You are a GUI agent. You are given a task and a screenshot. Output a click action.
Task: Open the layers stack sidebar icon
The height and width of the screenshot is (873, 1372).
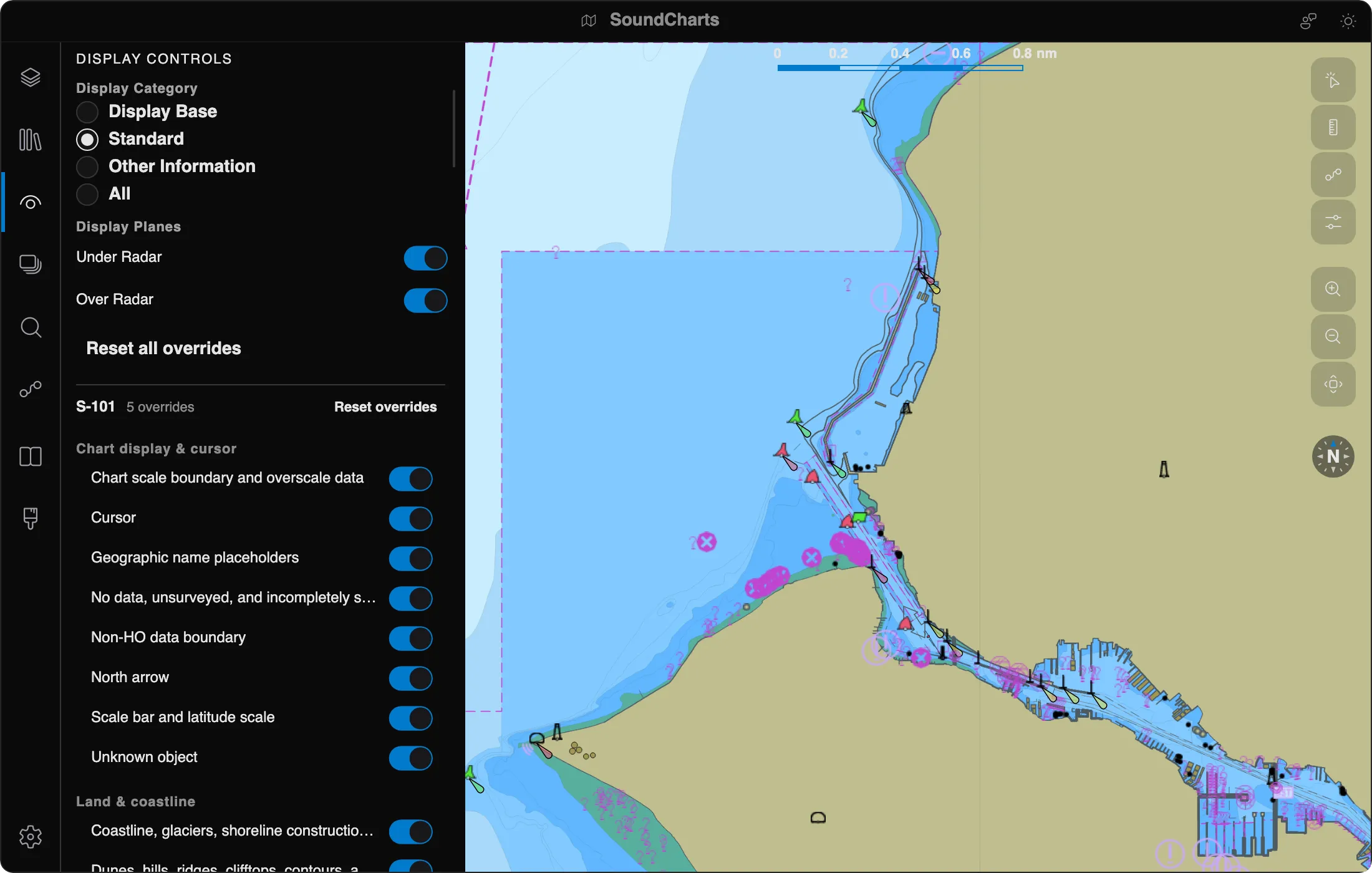(30, 77)
